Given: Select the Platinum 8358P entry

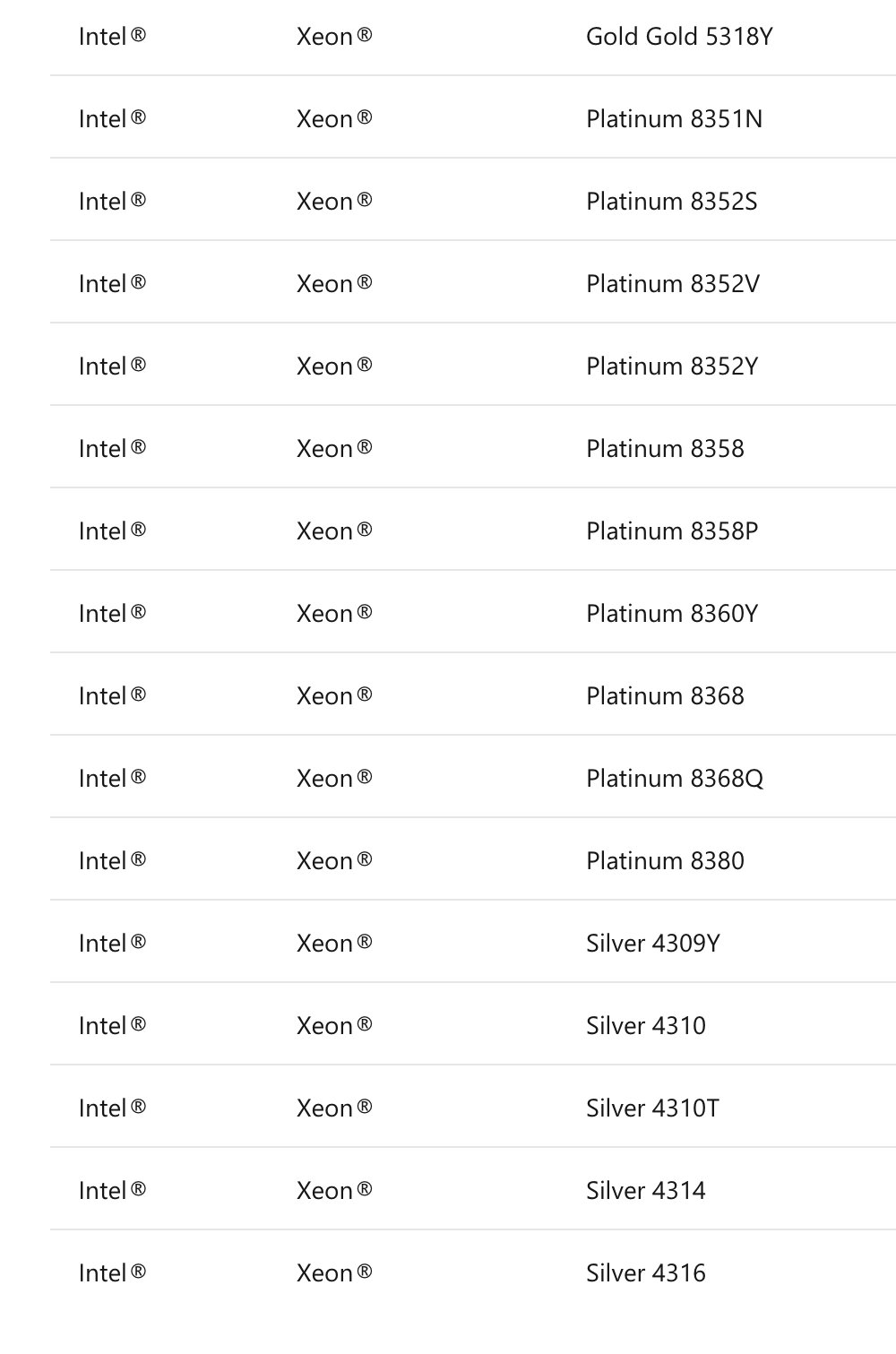Looking at the screenshot, I should point(671,531).
